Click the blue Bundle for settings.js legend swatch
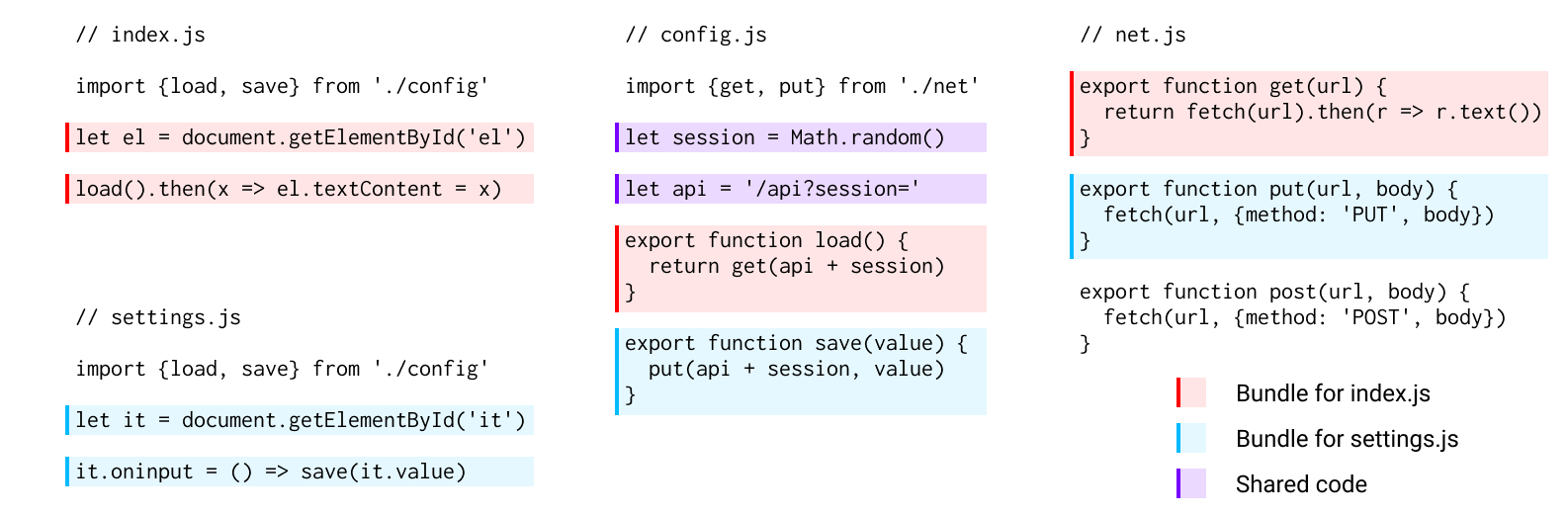 1191,438
